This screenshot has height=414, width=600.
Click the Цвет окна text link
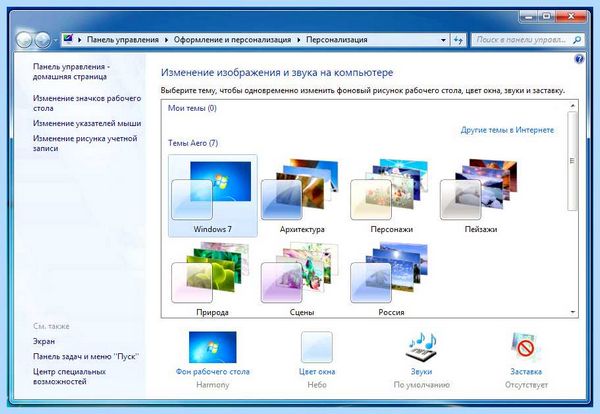(317, 372)
